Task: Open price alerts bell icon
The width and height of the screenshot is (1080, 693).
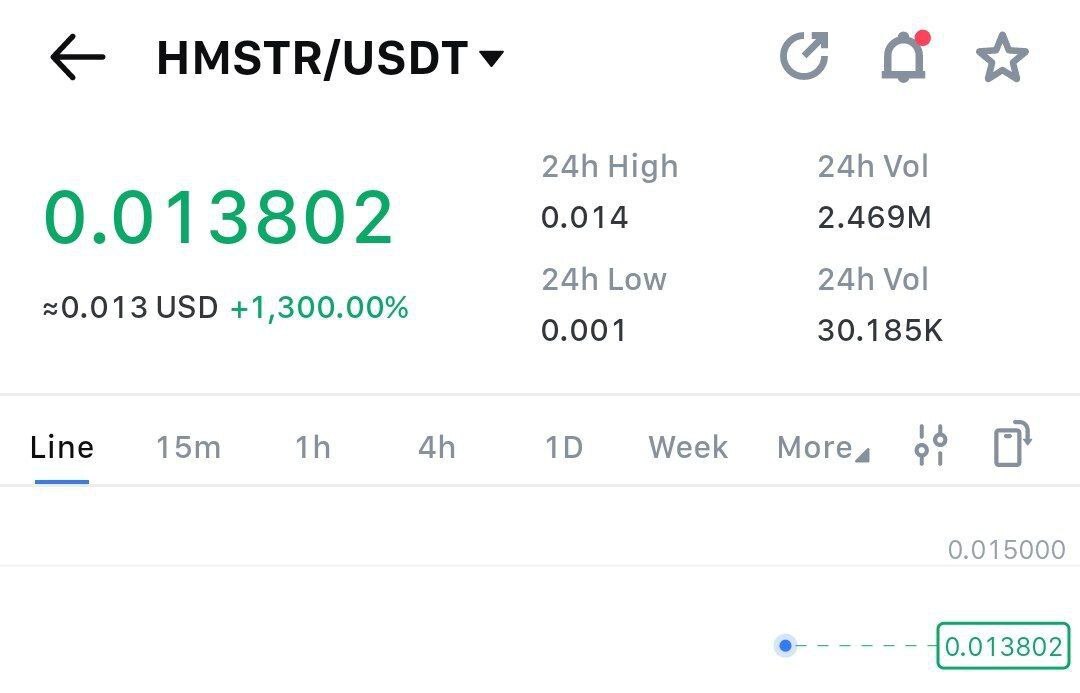Action: 903,58
